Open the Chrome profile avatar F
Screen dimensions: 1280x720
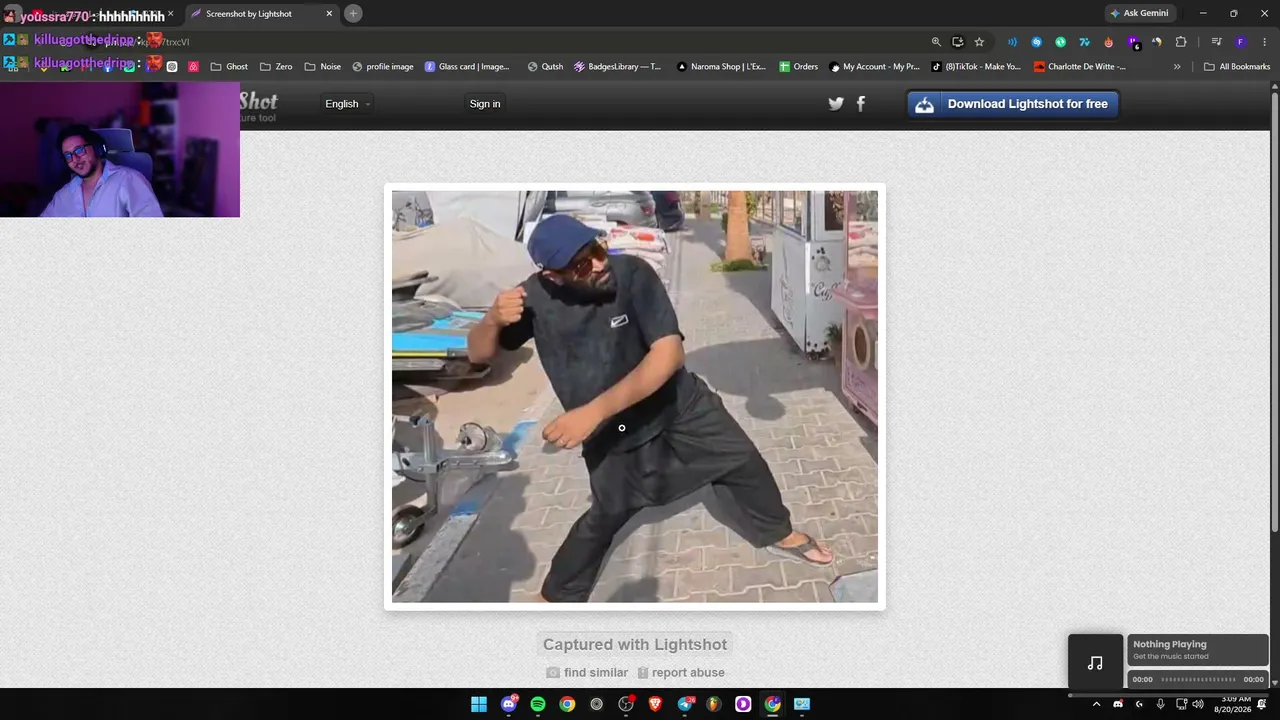[1240, 42]
